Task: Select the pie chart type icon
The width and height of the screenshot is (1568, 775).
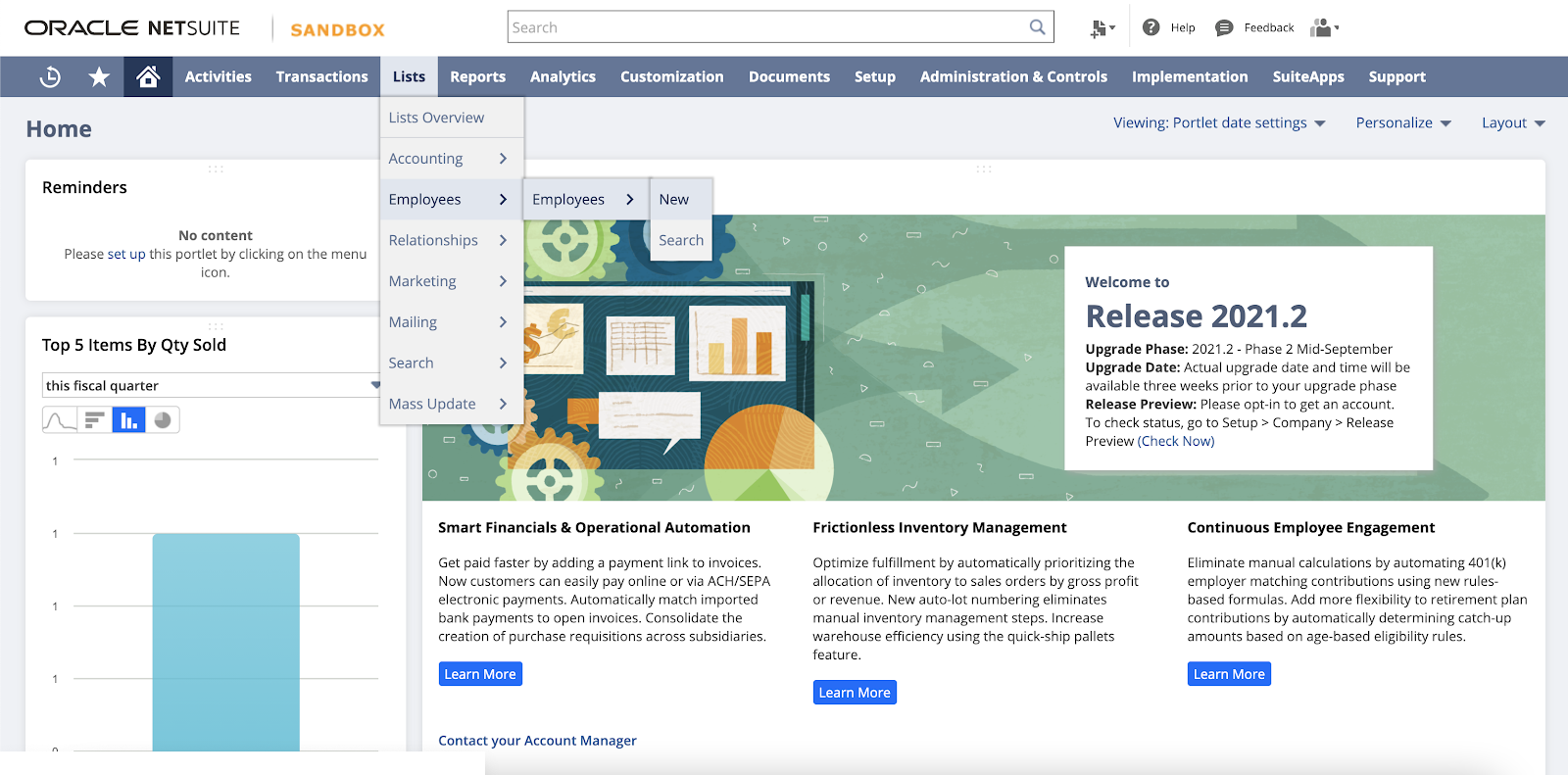Action: tap(163, 420)
